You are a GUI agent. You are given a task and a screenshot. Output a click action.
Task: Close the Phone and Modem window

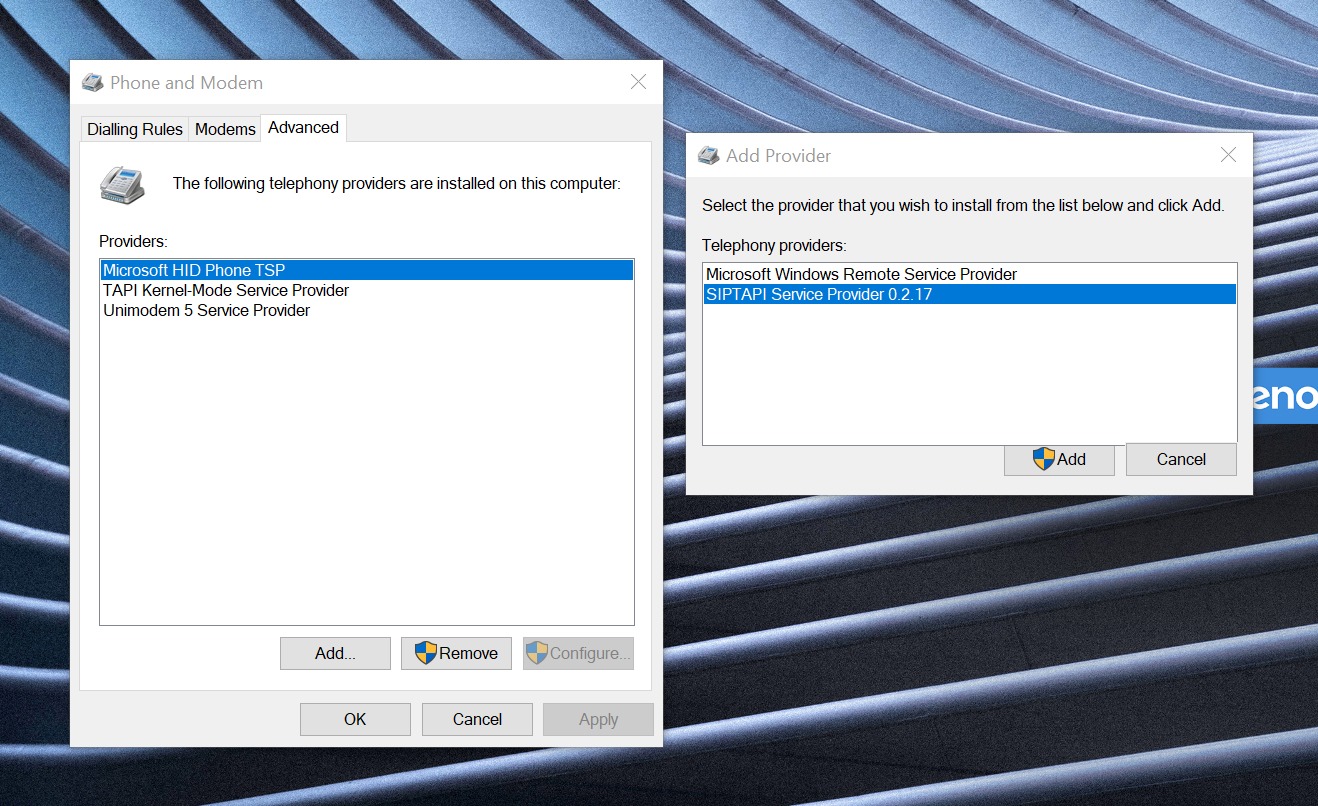(x=638, y=82)
